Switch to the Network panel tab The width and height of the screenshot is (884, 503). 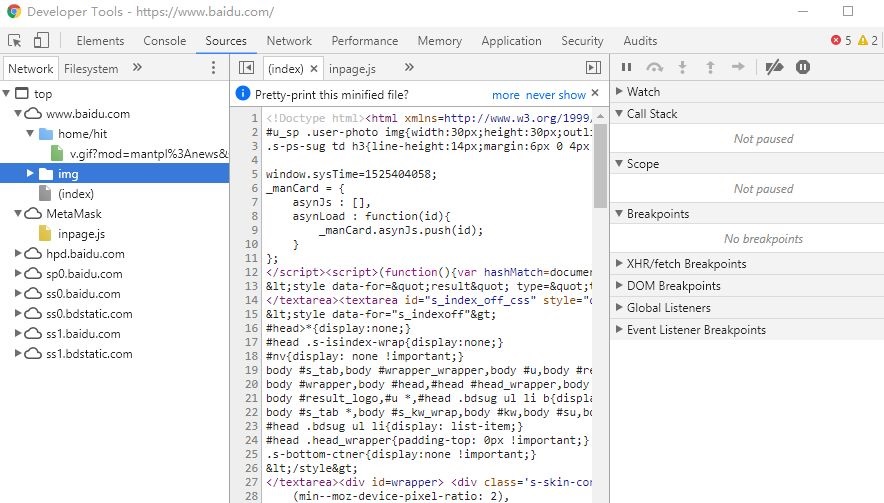coord(289,41)
